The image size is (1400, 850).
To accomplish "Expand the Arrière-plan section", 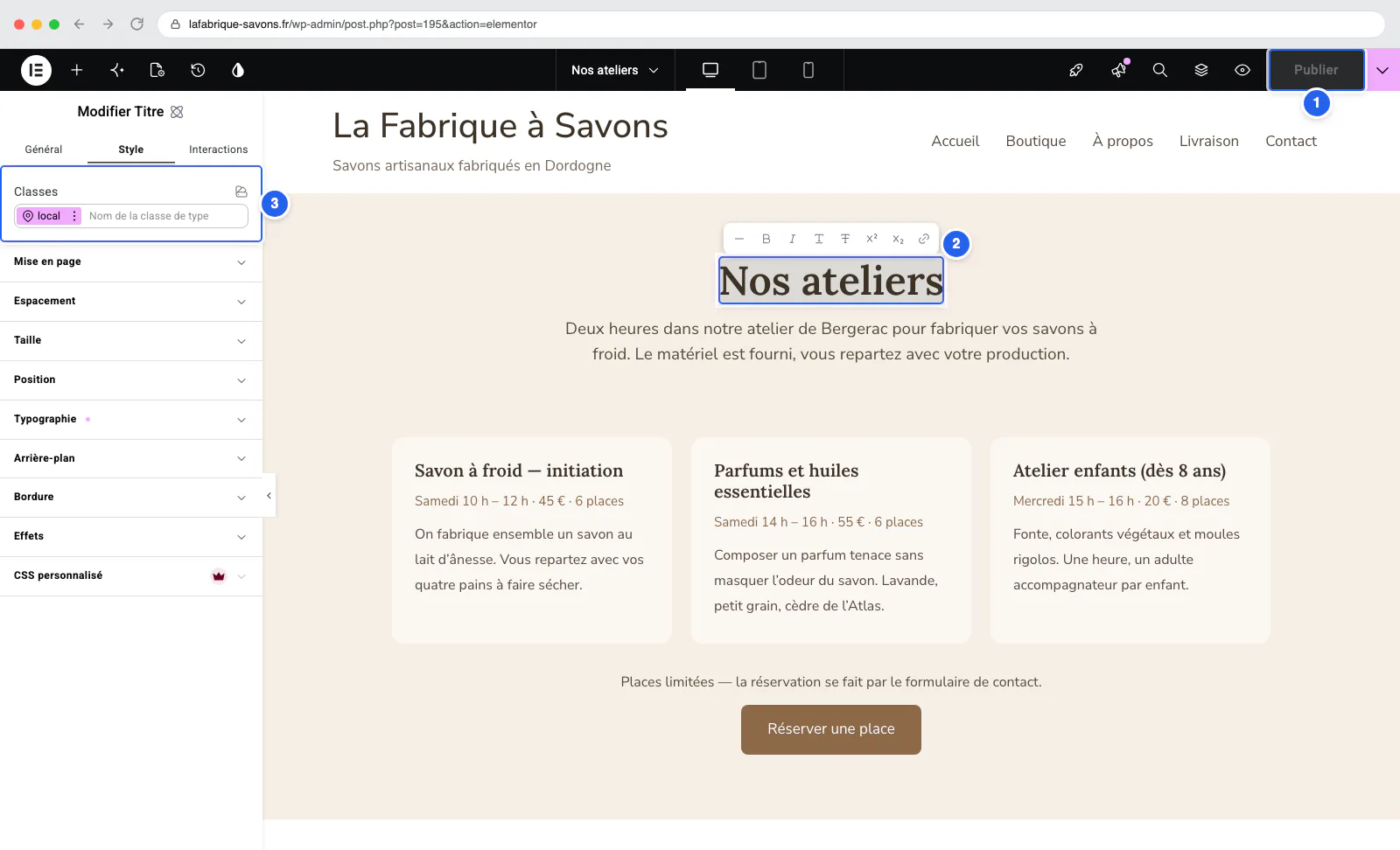I will coord(131,458).
